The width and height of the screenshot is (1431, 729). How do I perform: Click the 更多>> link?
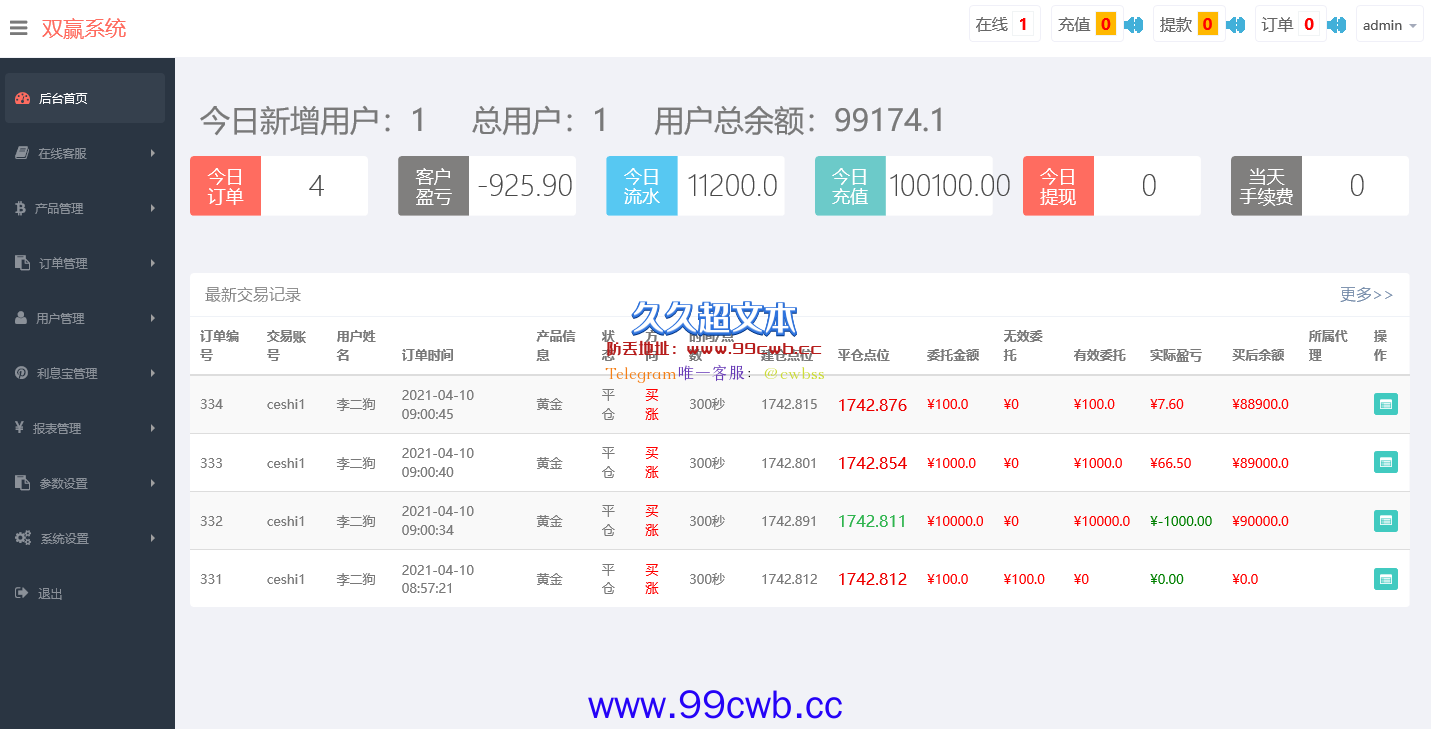pos(1366,294)
